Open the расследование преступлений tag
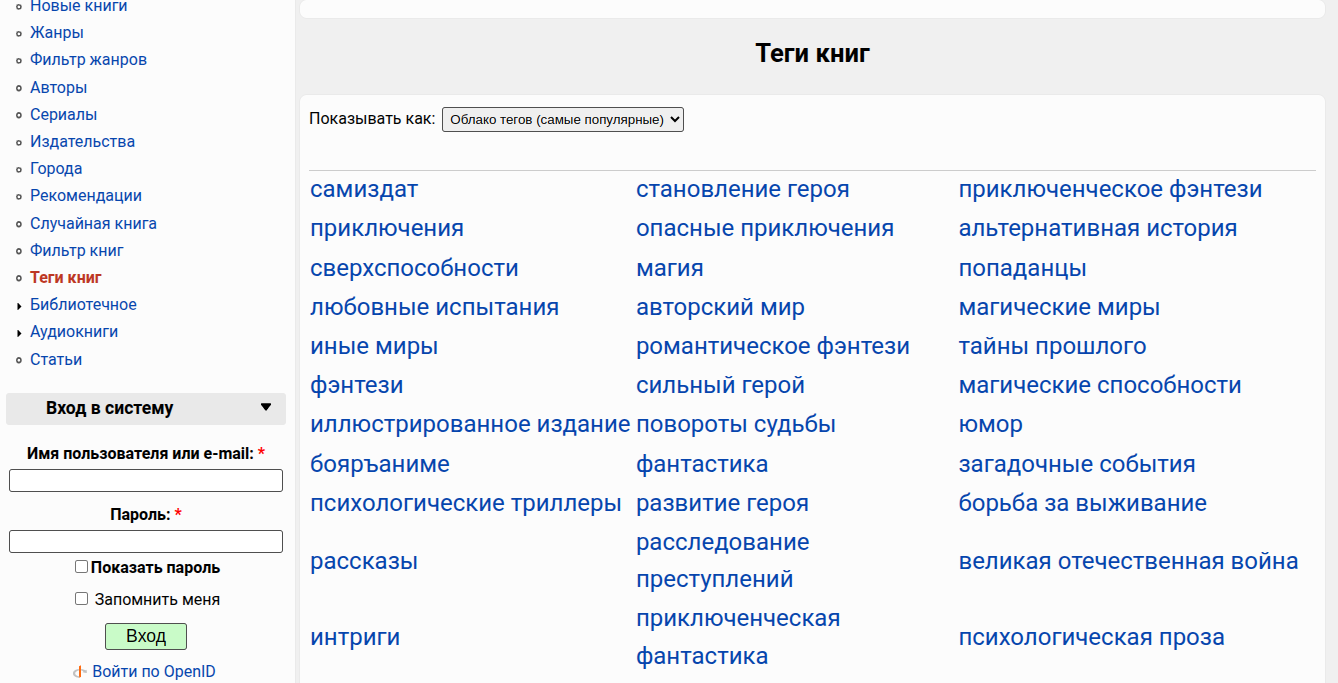Screen dimensions: 1338x683 pyautogui.click(x=722, y=561)
